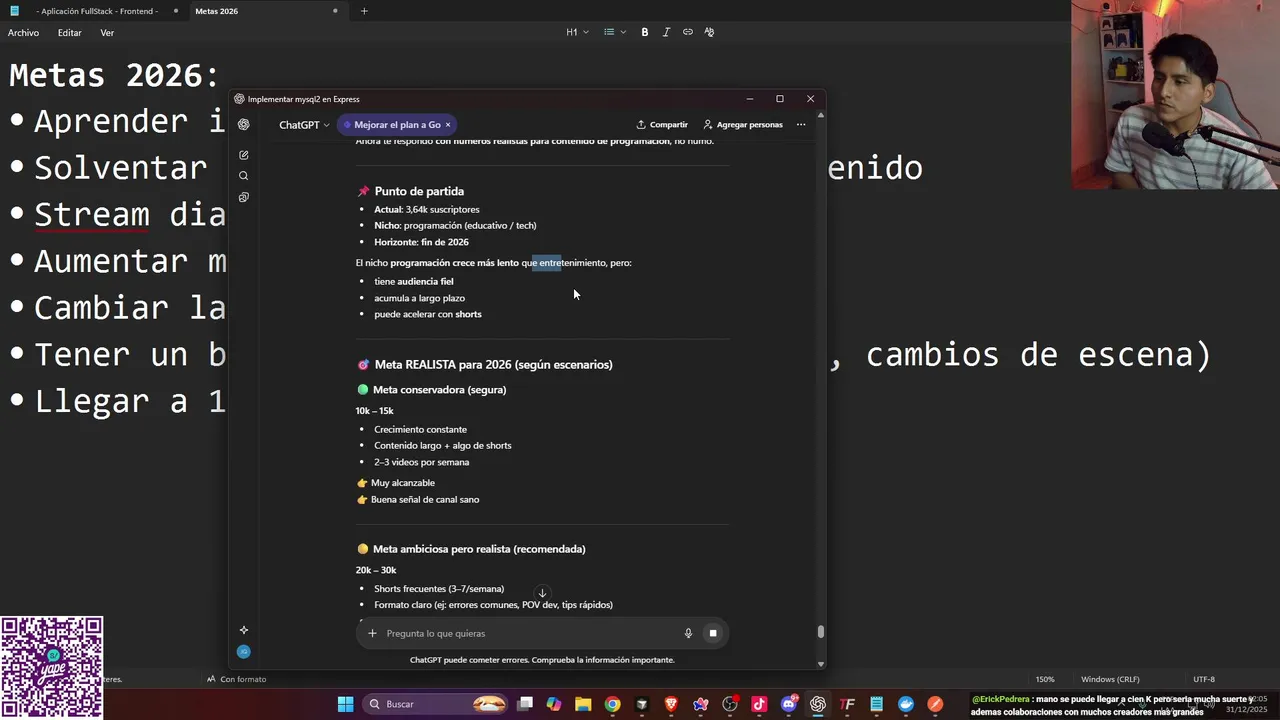Open Google Chrome from the taskbar
The height and width of the screenshot is (720, 1280).
pos(612,704)
